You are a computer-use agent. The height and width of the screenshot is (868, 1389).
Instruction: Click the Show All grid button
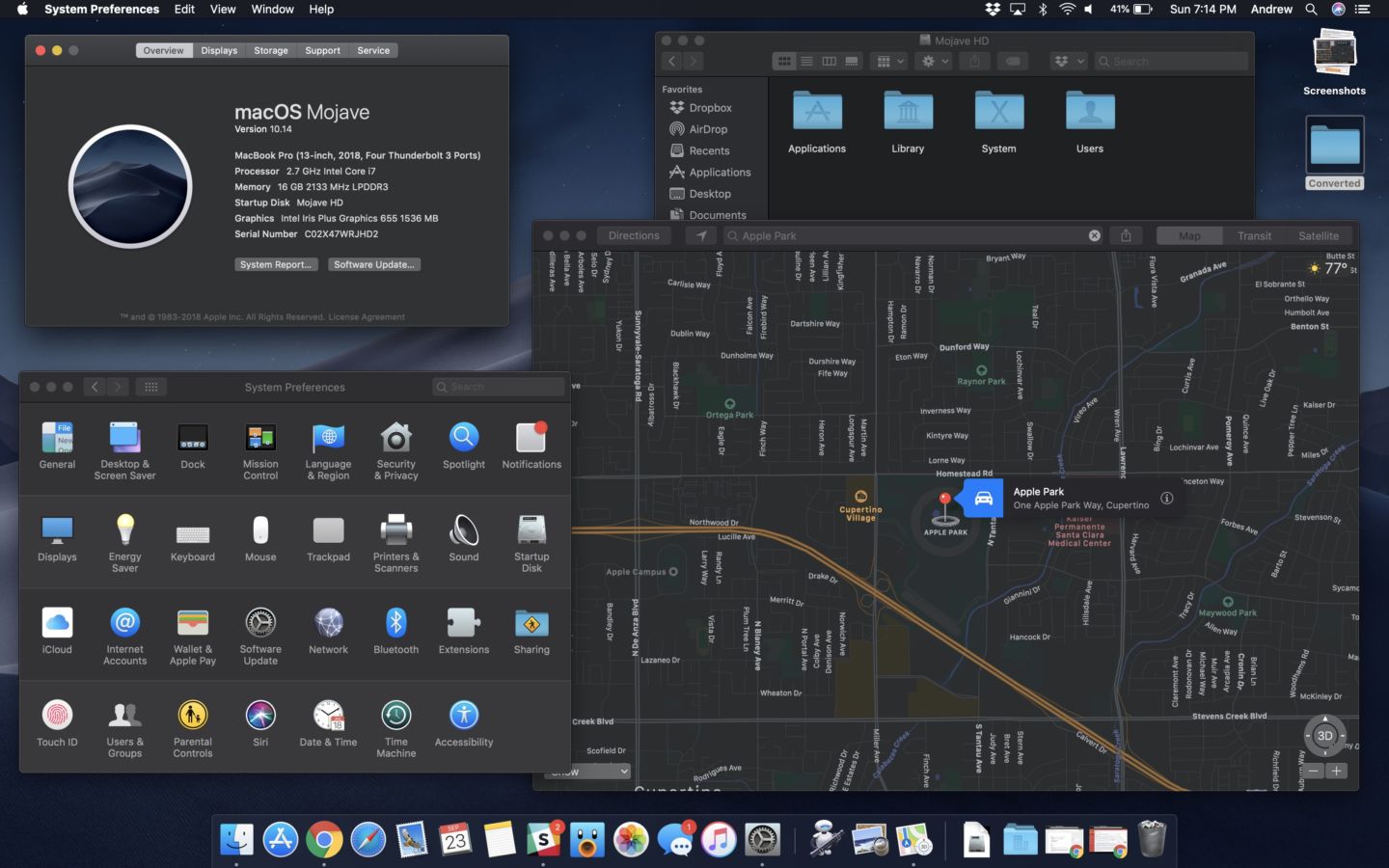click(150, 387)
